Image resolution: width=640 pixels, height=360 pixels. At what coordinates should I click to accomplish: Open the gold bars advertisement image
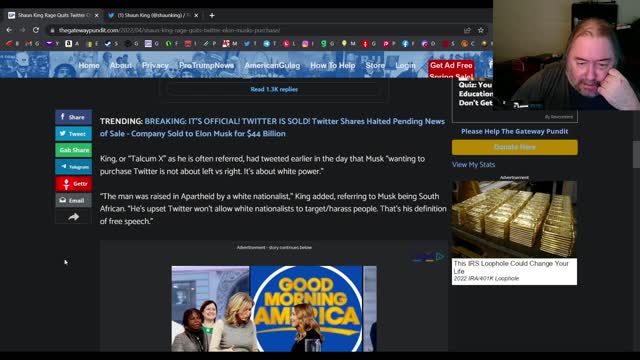point(514,219)
